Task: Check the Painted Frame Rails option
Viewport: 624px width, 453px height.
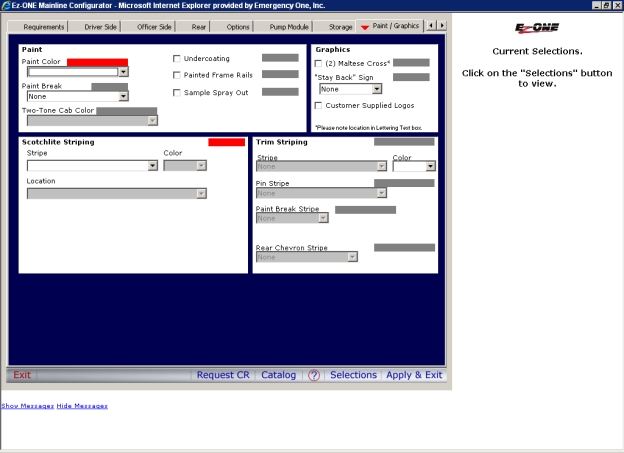Action: 177,75
